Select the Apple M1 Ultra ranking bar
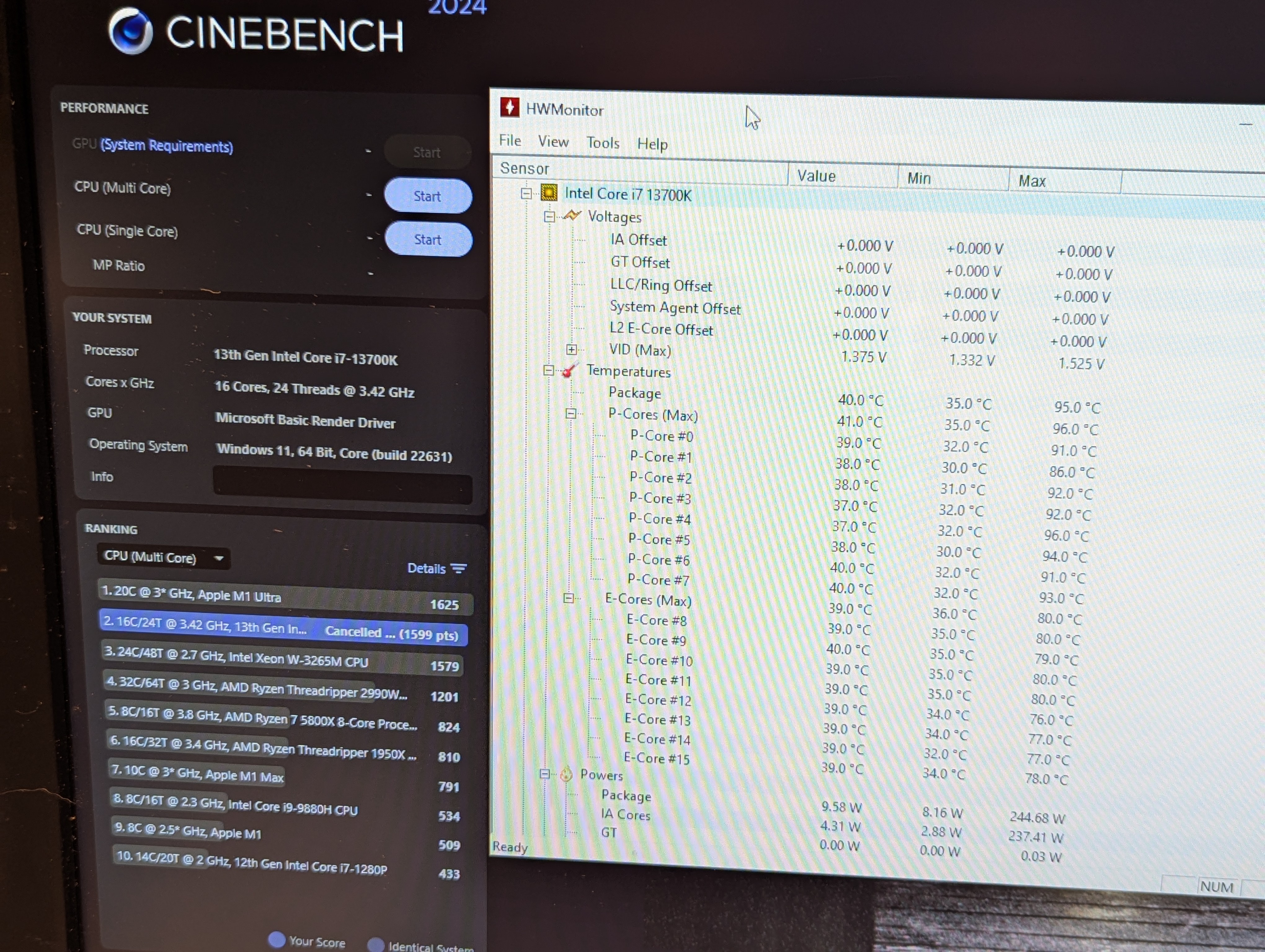1265x952 pixels. tap(285, 598)
